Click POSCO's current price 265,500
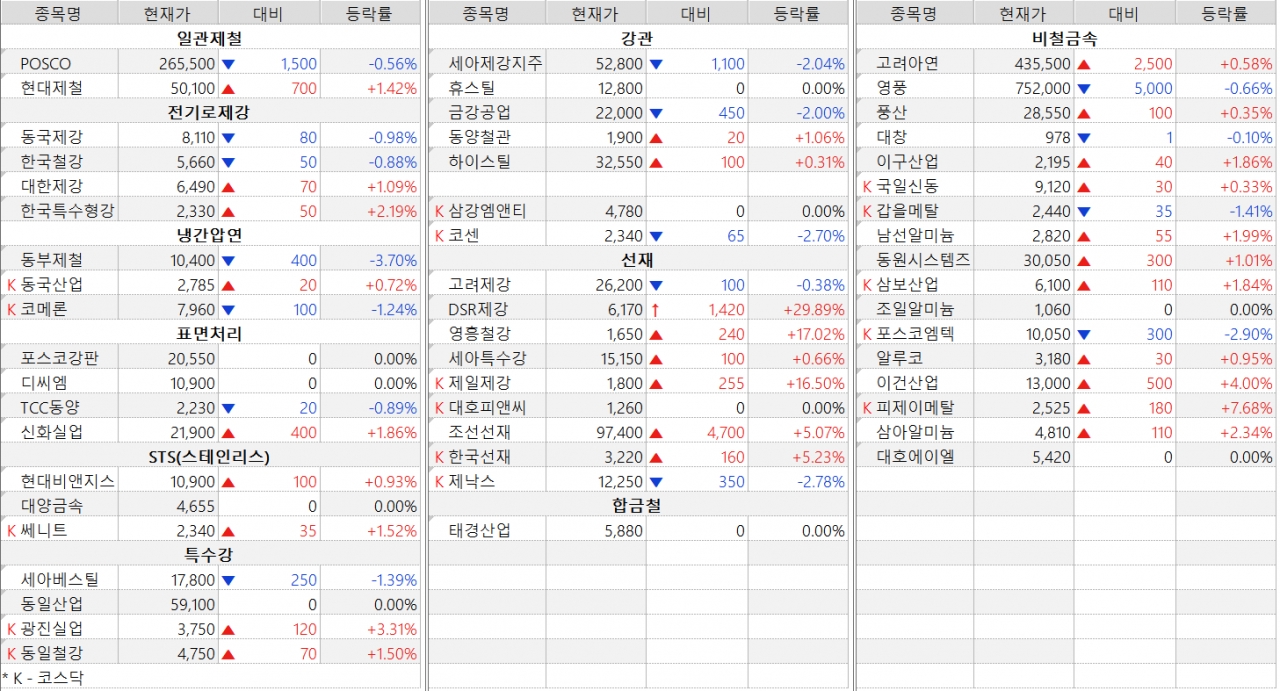Screen dimensions: 1280x691 (x=187, y=64)
